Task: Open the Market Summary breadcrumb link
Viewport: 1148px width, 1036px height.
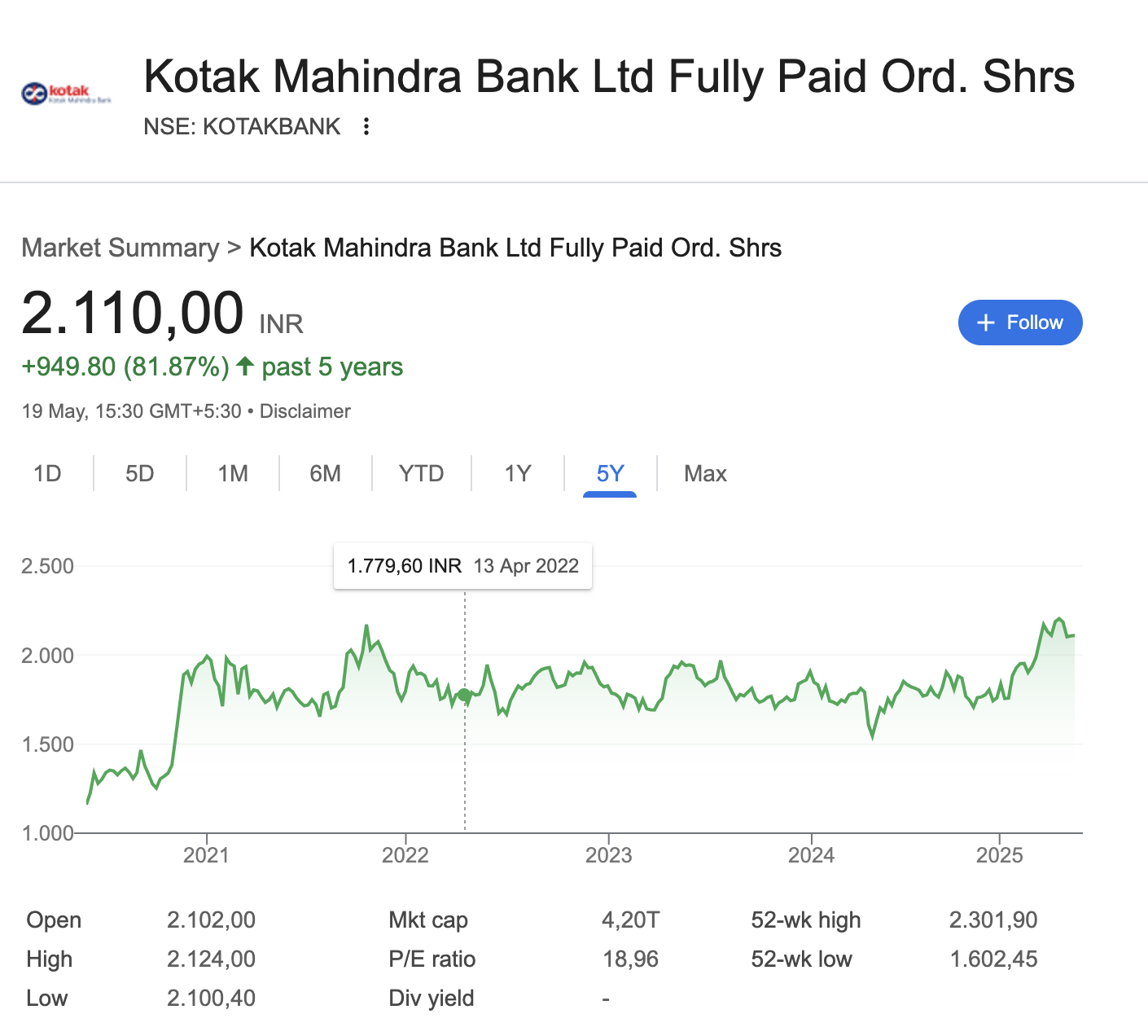Action: point(120,248)
